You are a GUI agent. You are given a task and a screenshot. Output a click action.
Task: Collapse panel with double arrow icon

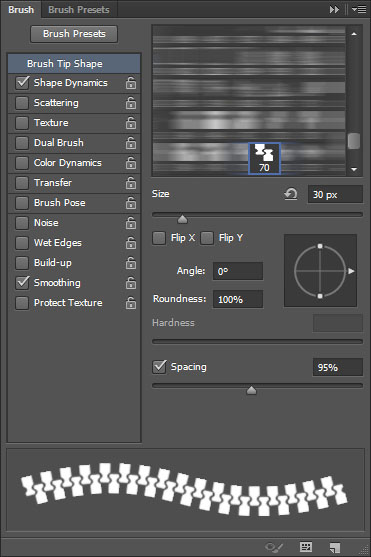(334, 9)
